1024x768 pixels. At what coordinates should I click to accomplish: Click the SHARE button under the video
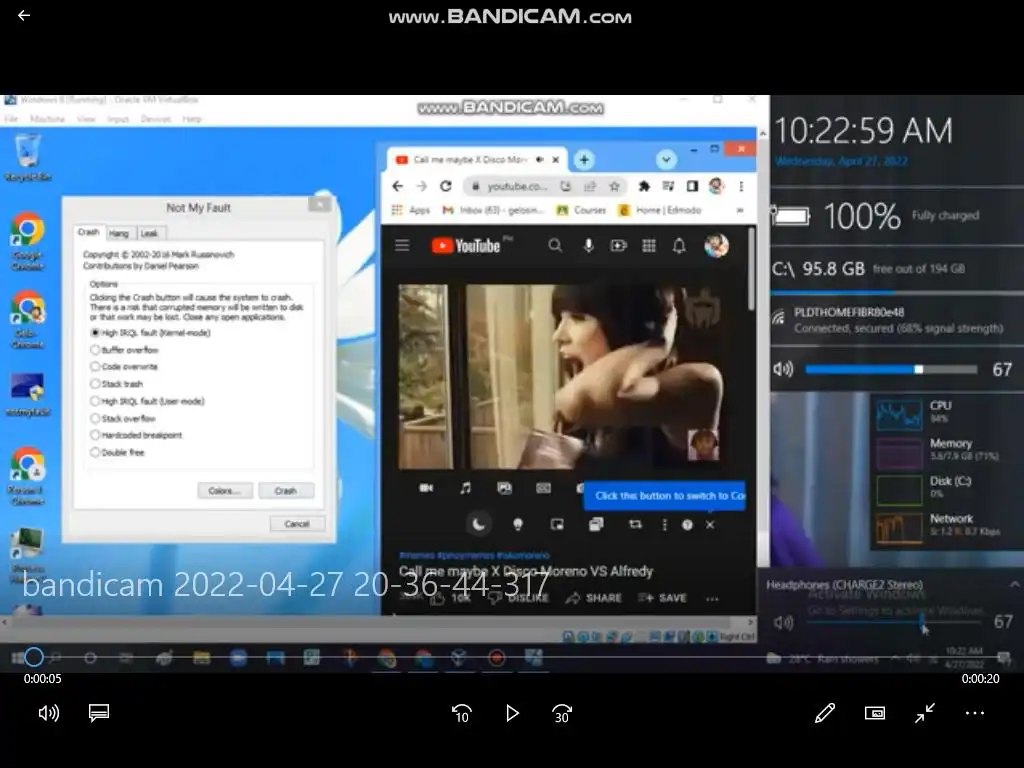pyautogui.click(x=594, y=598)
